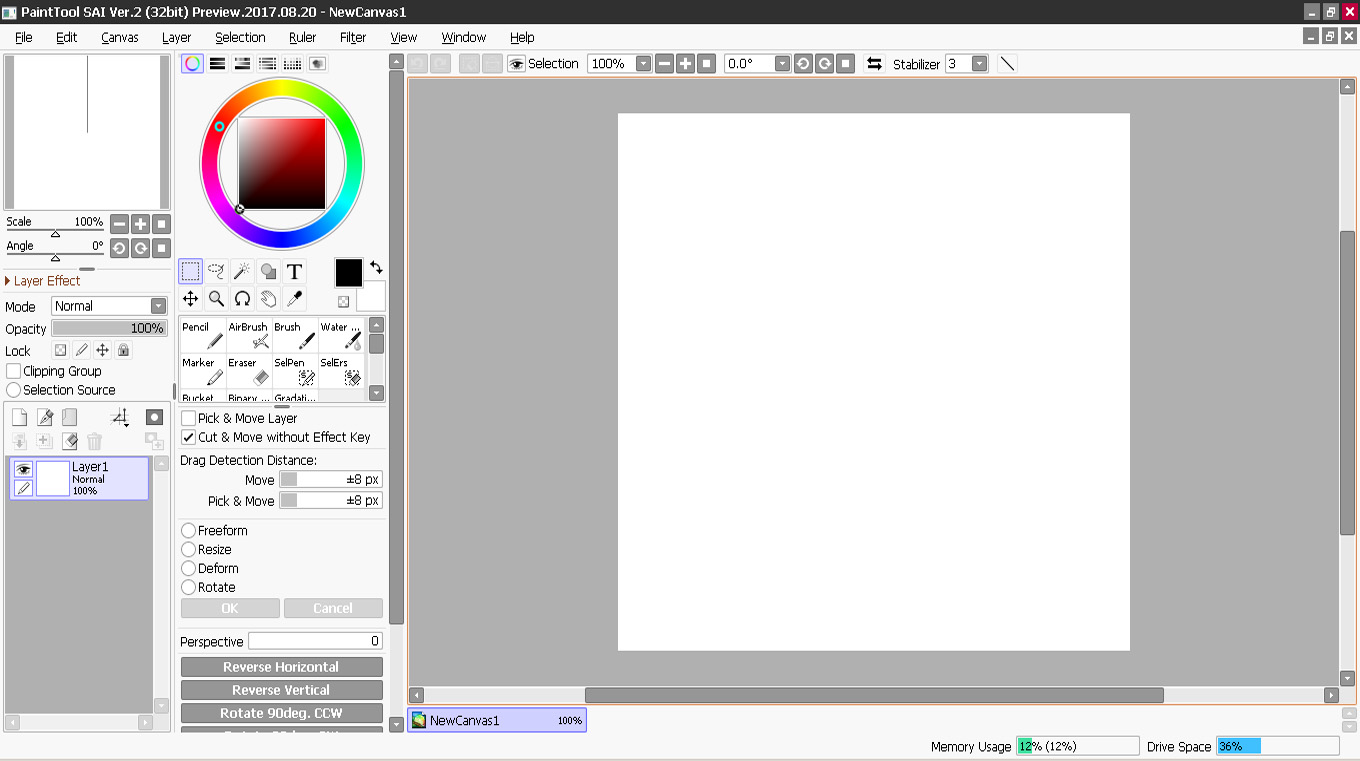Select the Deform transform option
Image resolution: width=1360 pixels, height=761 pixels.
point(188,569)
